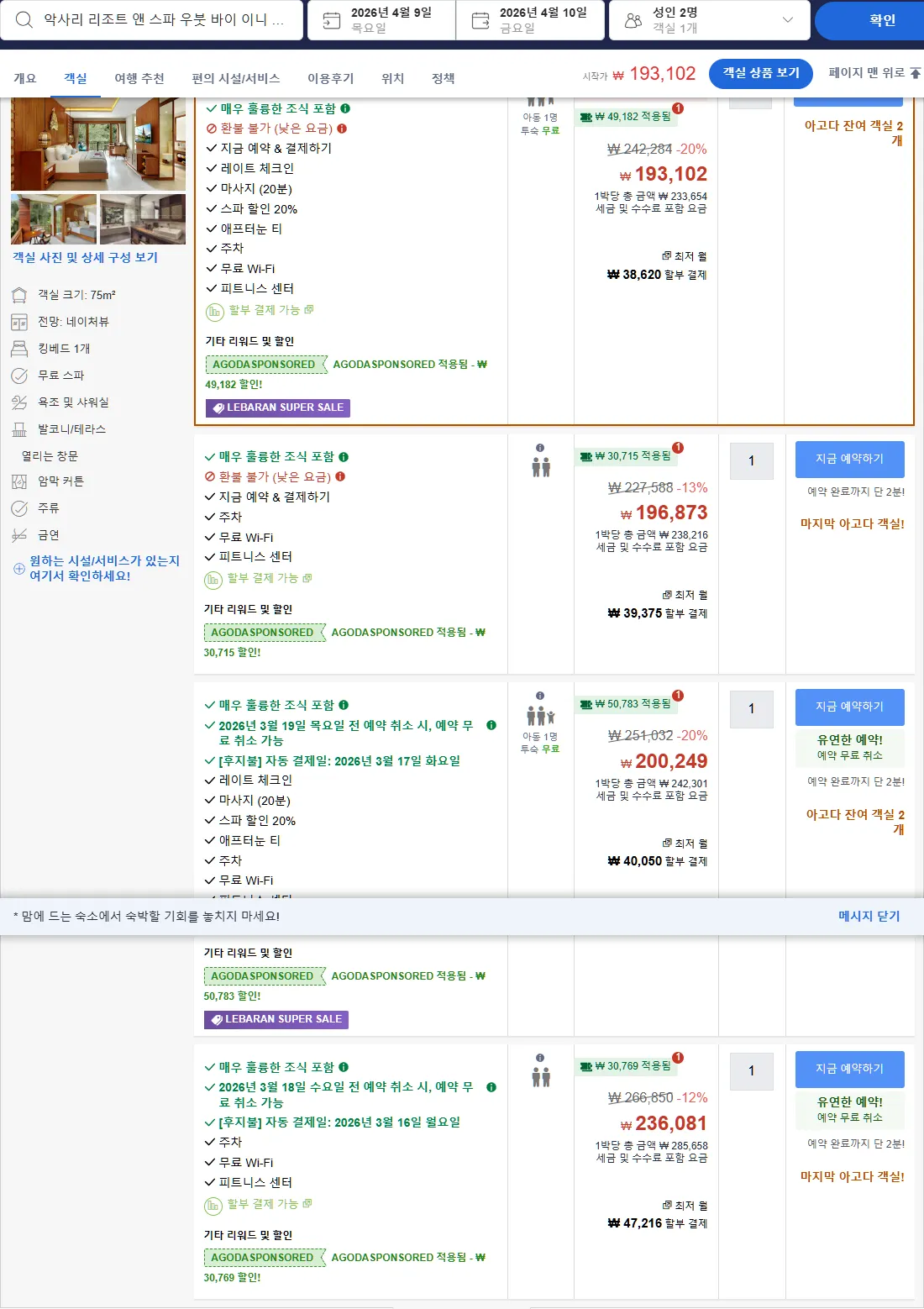This screenshot has height=1309, width=924.
Task: Click 39,375 할부 결제 link
Action: coord(658,613)
